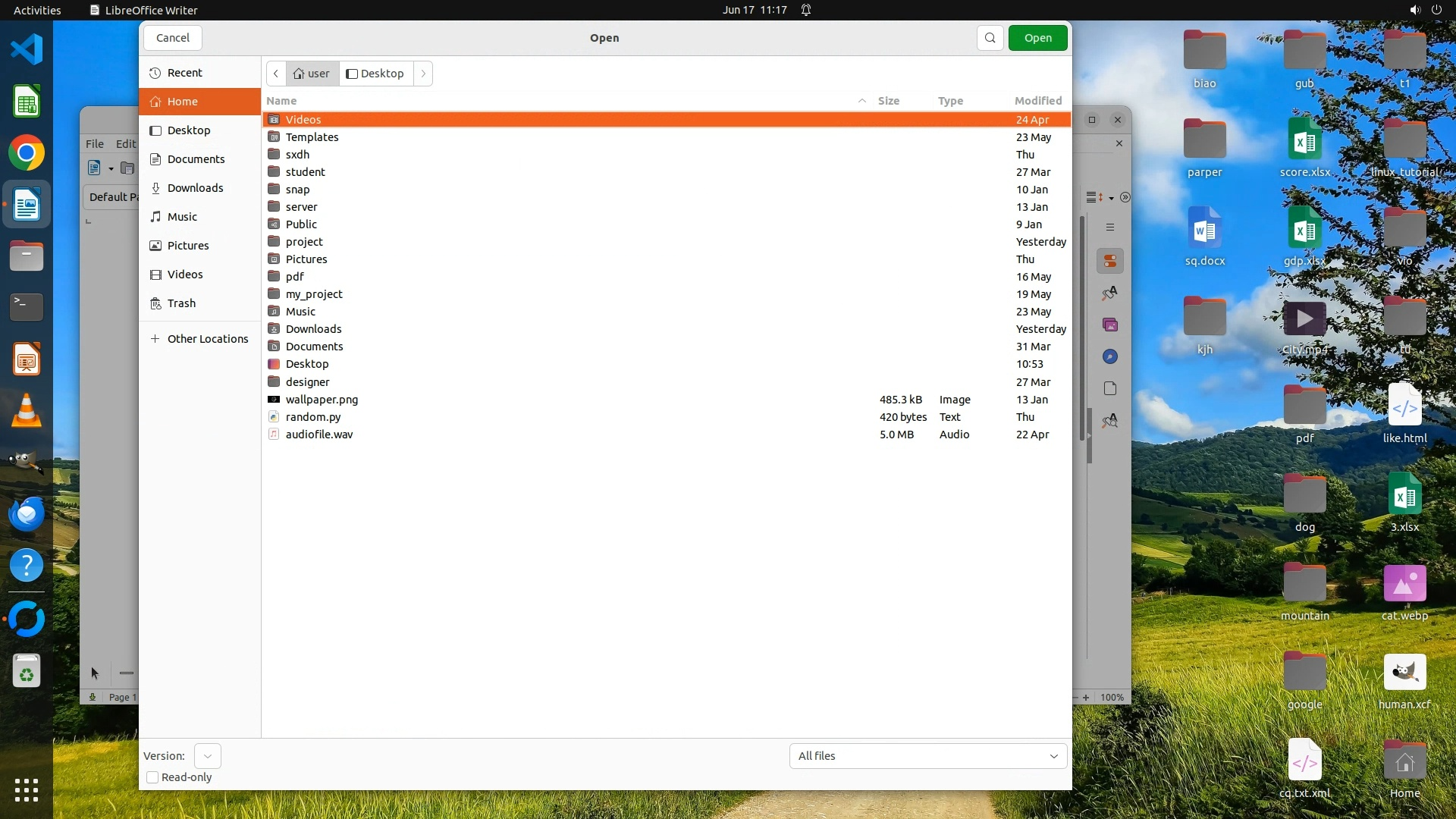Viewport: 1456px width, 819px height.
Task: Click the search icon in the dialog header
Action: (990, 38)
